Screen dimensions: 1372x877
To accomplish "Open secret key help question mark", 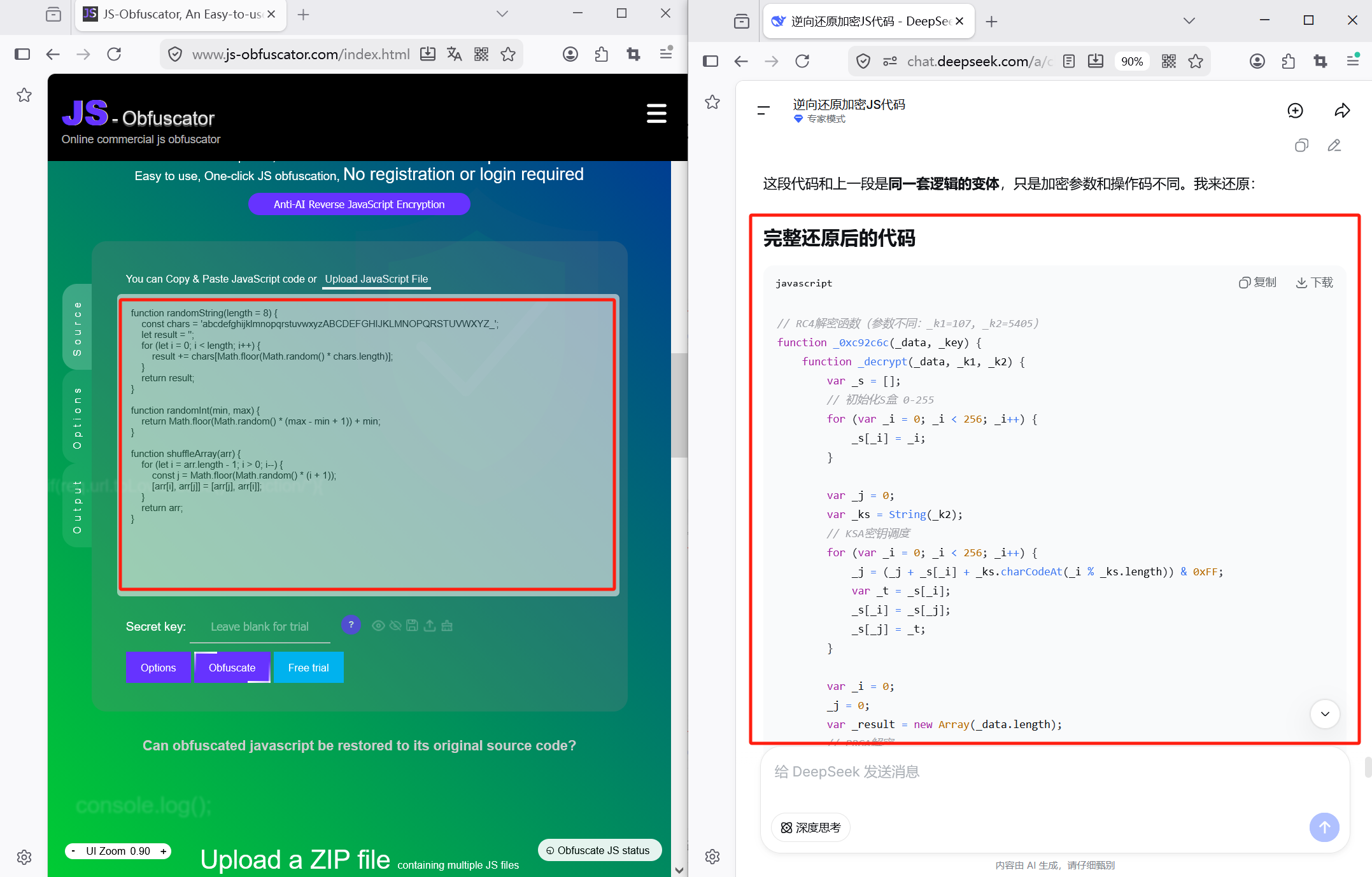I will [351, 625].
